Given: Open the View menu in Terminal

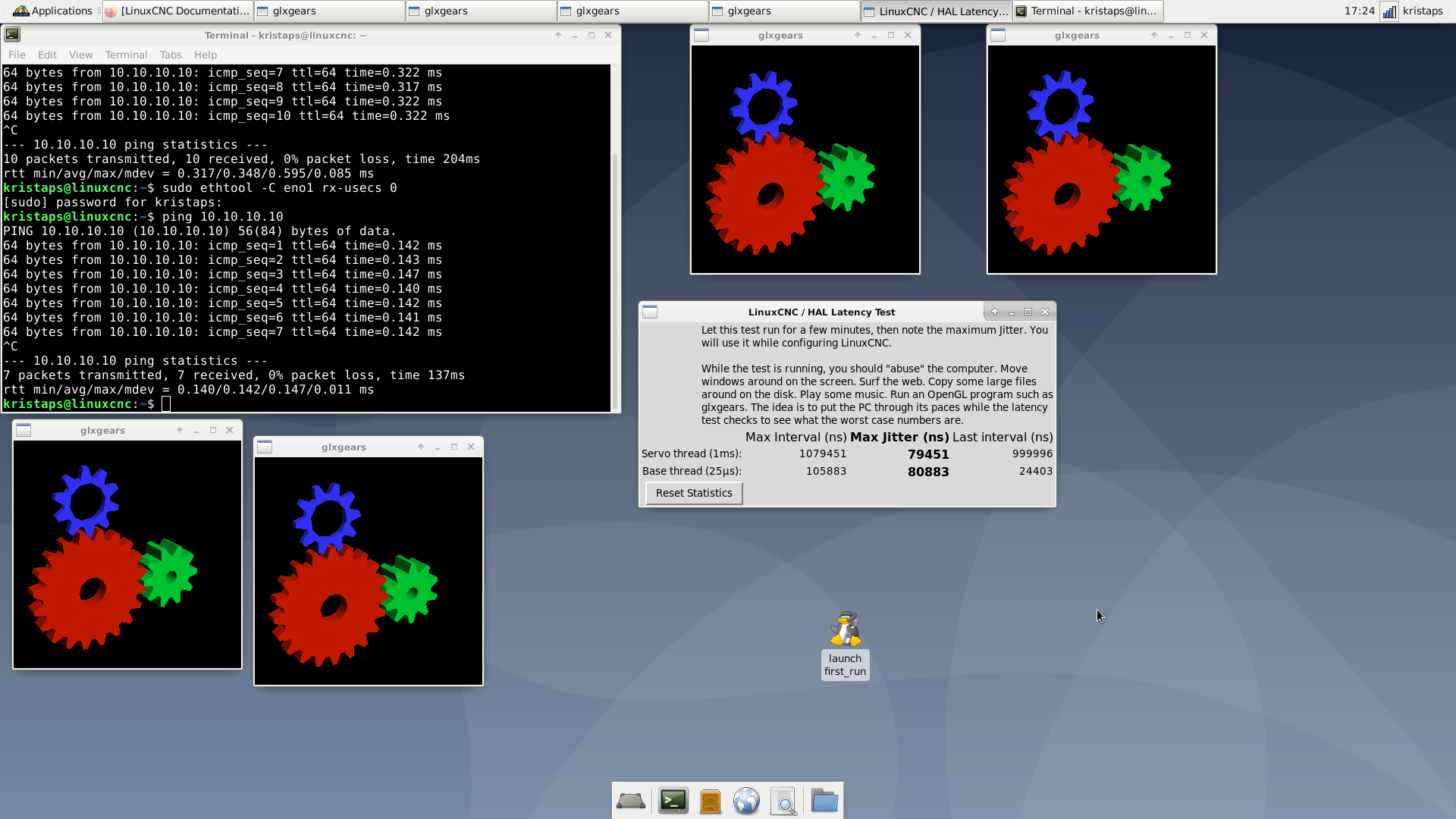Looking at the screenshot, I should [80, 55].
